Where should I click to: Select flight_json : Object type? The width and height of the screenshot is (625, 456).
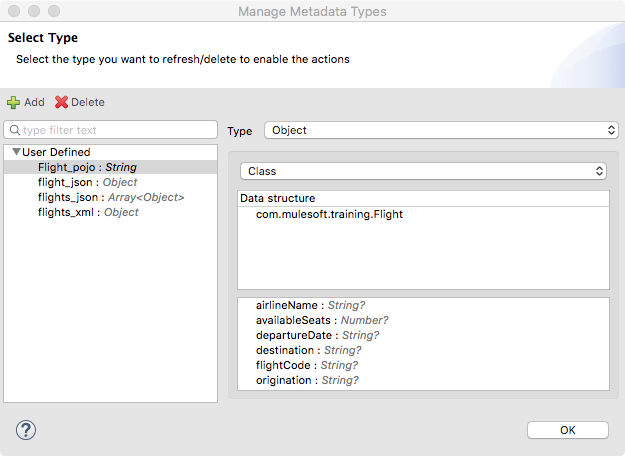click(110, 182)
